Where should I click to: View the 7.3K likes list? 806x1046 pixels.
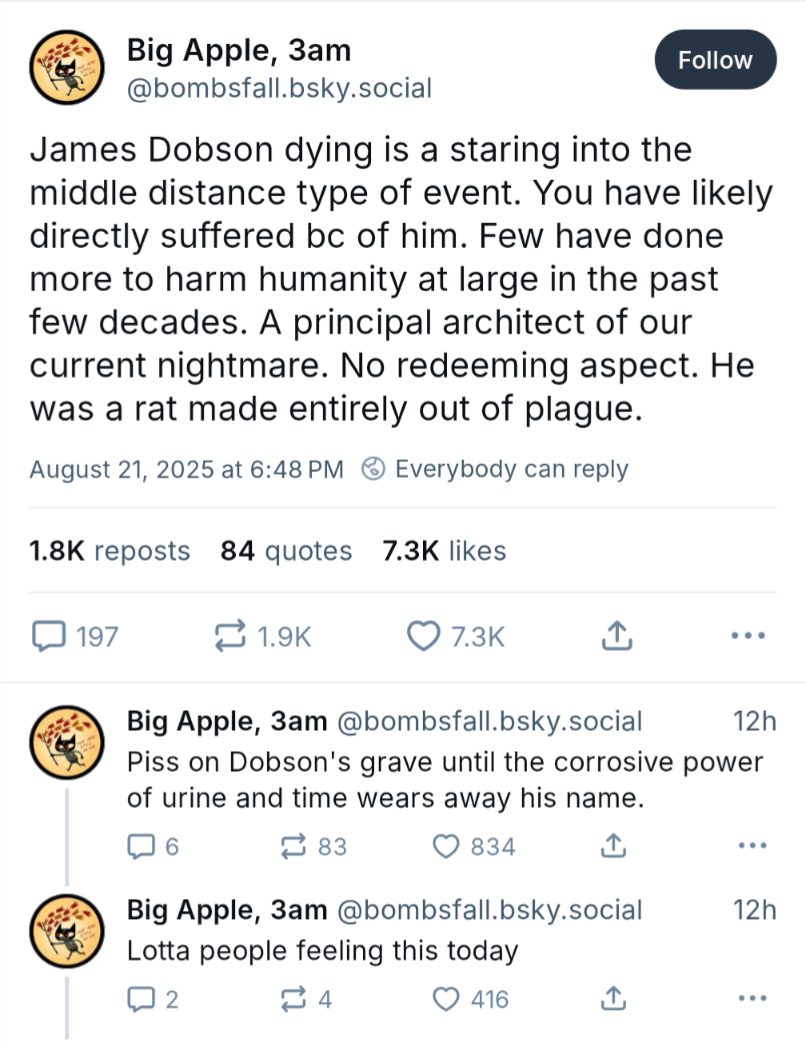(x=444, y=551)
